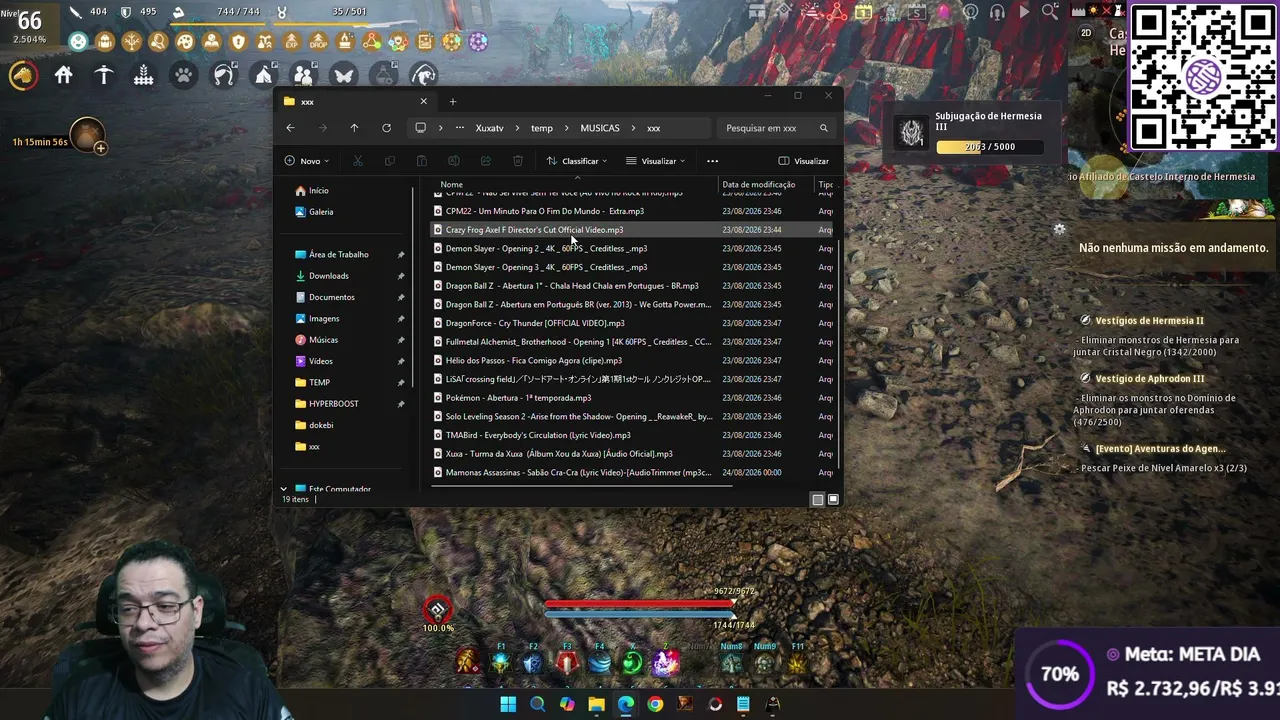Click the DROP buff icon
Viewport: 1280px width, 720px height.
click(318, 42)
